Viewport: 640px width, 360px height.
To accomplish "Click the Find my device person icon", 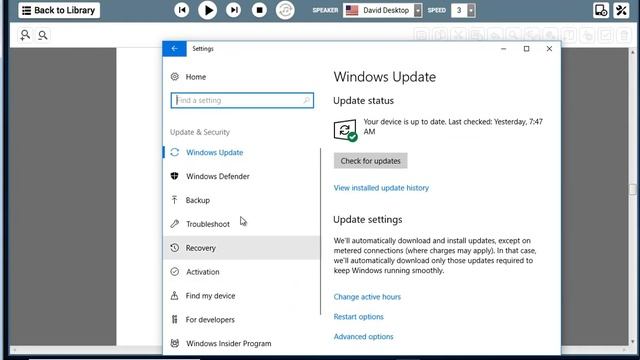I will pyautogui.click(x=174, y=296).
